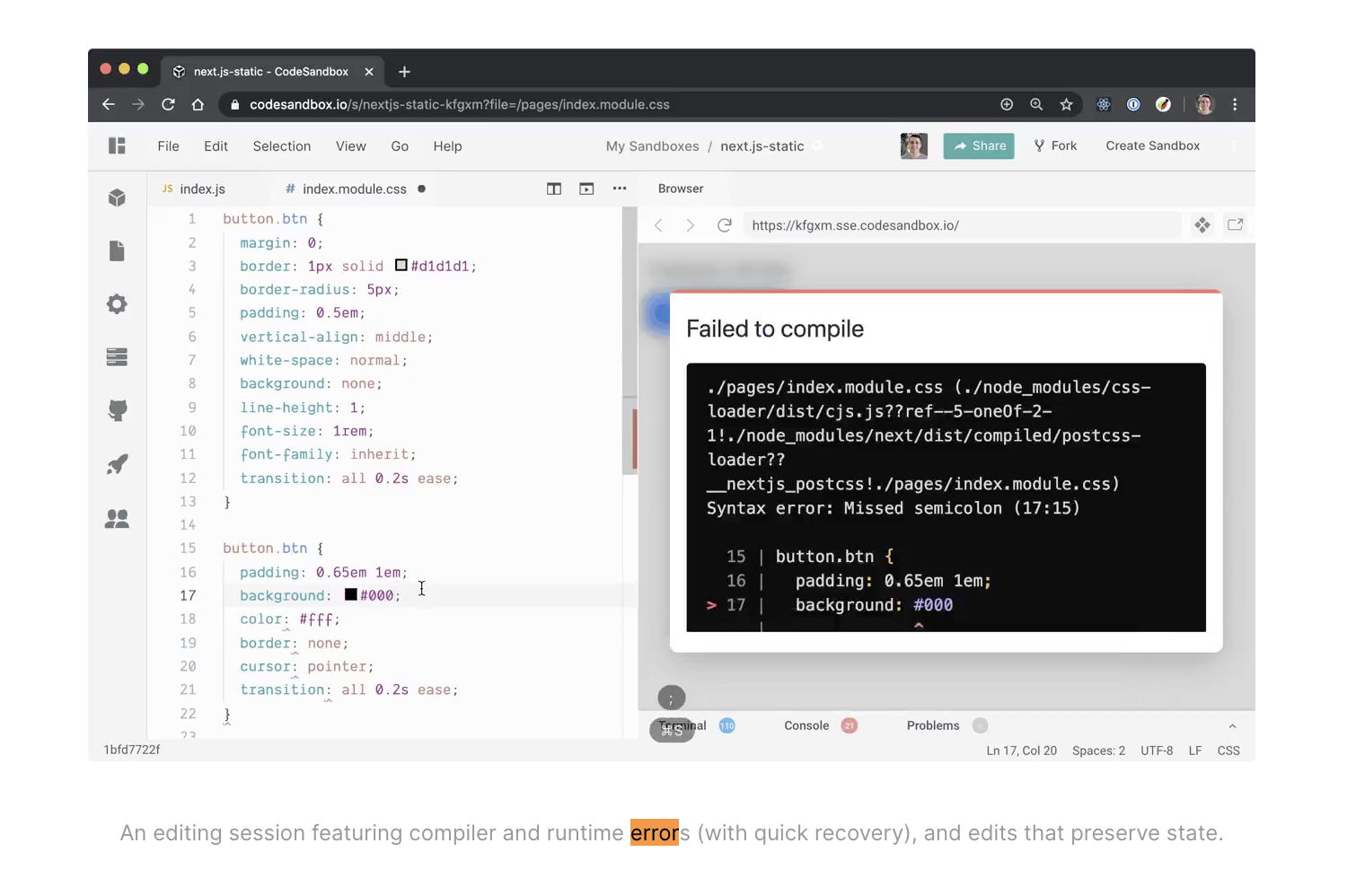Screen dimensions: 1356x896
Task: Click the preview address bar
Action: tap(898, 225)
